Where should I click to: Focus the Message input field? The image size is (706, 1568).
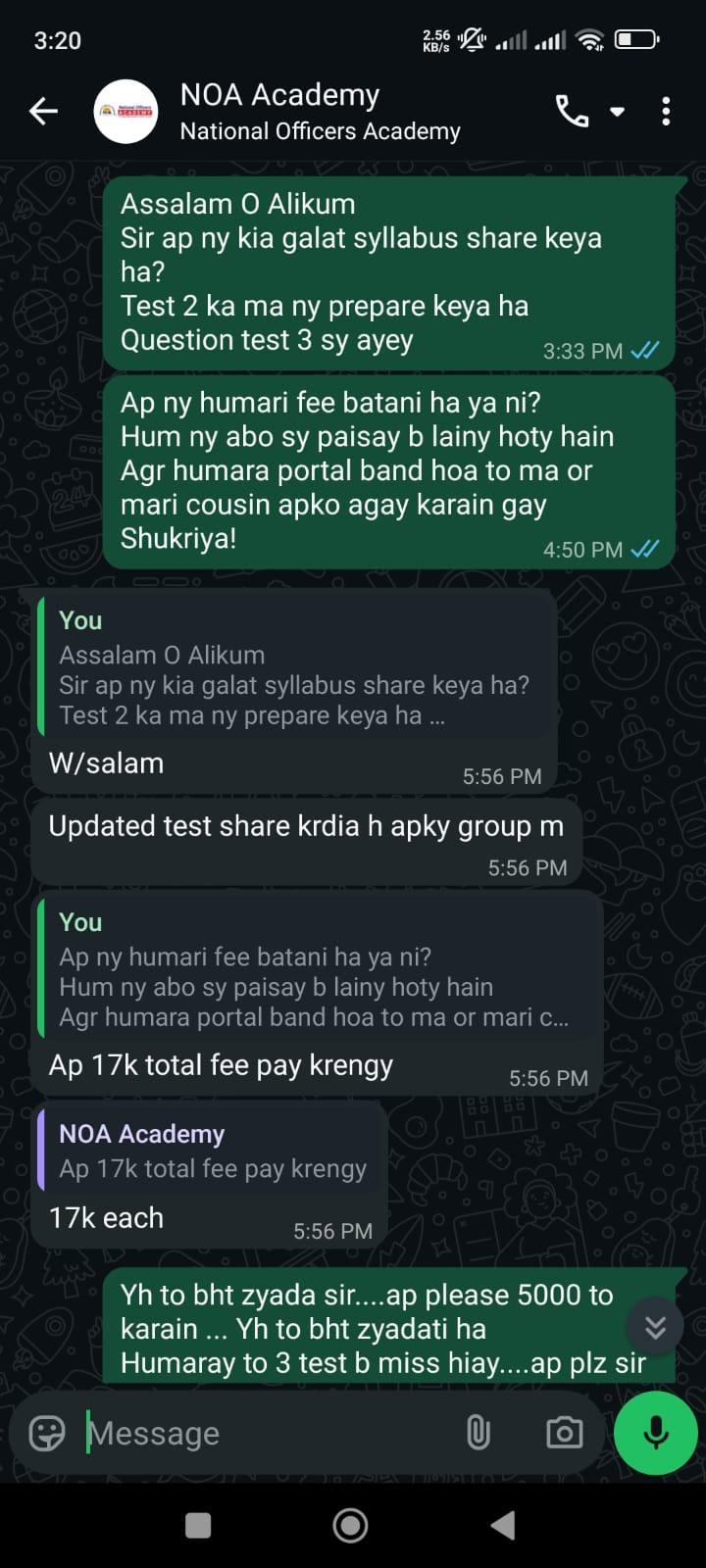[x=265, y=1433]
